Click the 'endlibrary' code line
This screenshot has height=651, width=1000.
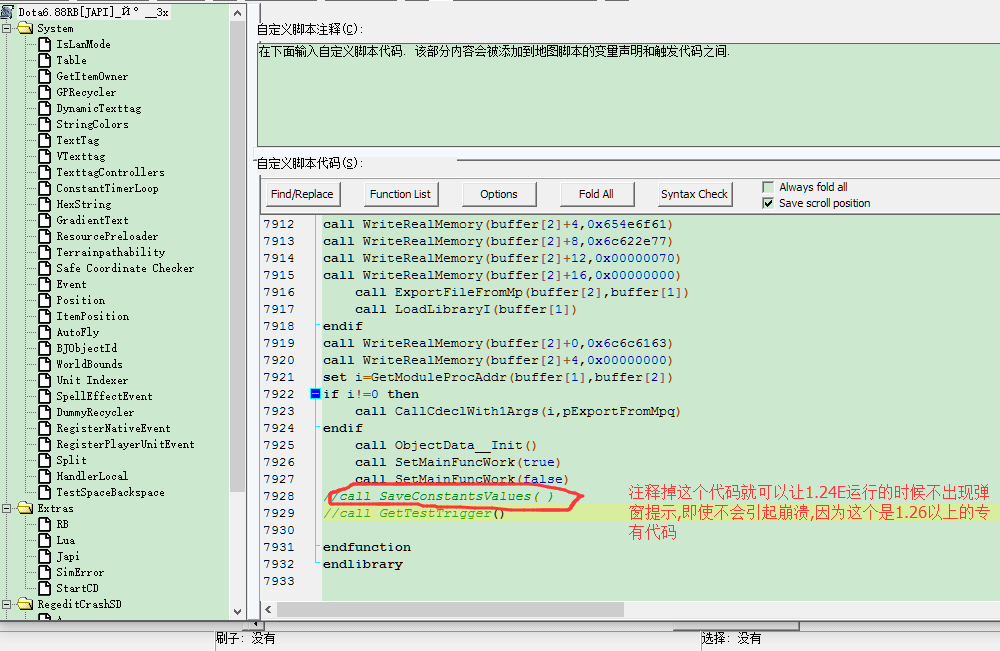(x=363, y=564)
